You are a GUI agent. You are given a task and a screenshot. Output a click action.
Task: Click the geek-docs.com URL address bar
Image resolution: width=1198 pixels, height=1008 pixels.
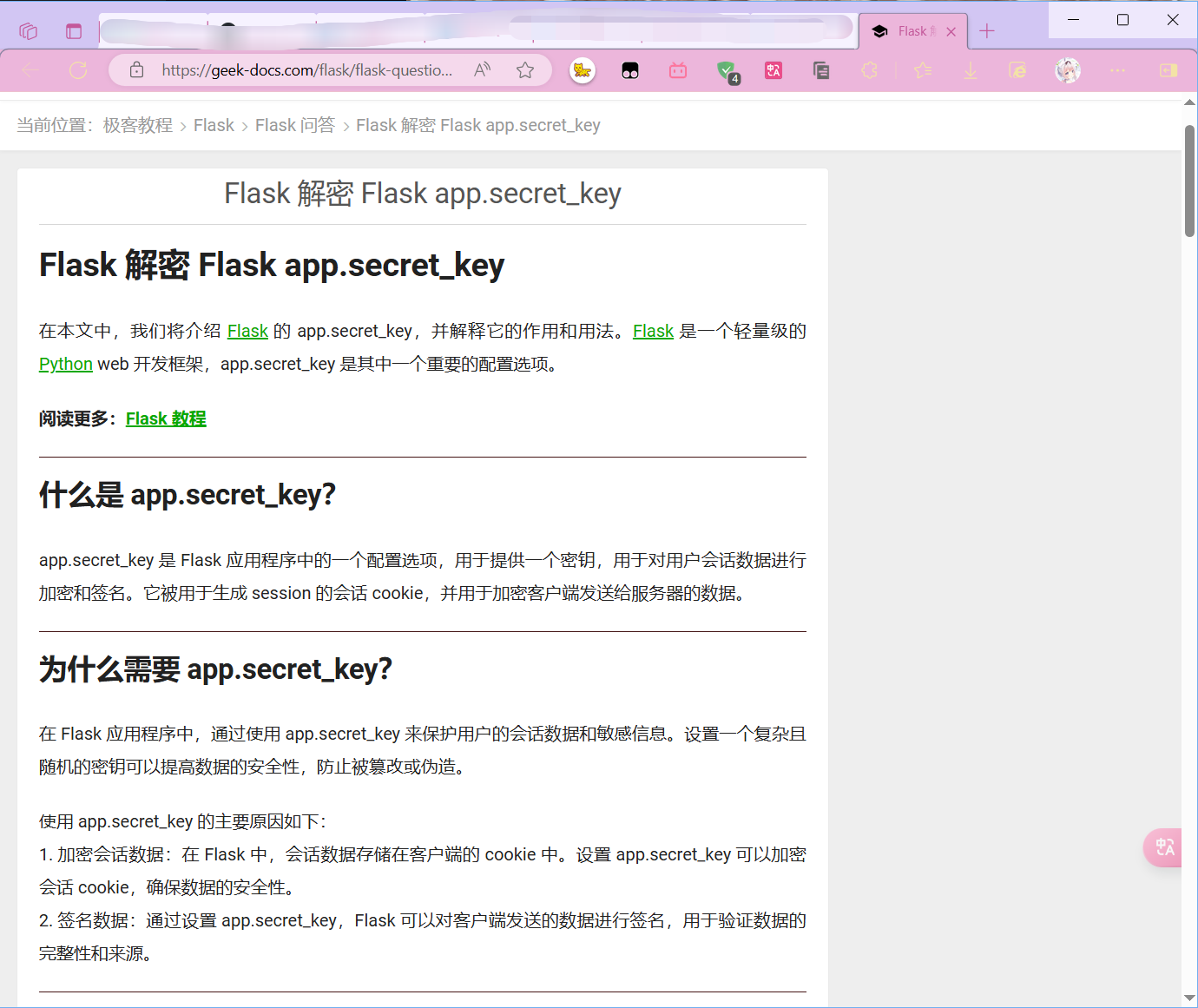tap(306, 70)
